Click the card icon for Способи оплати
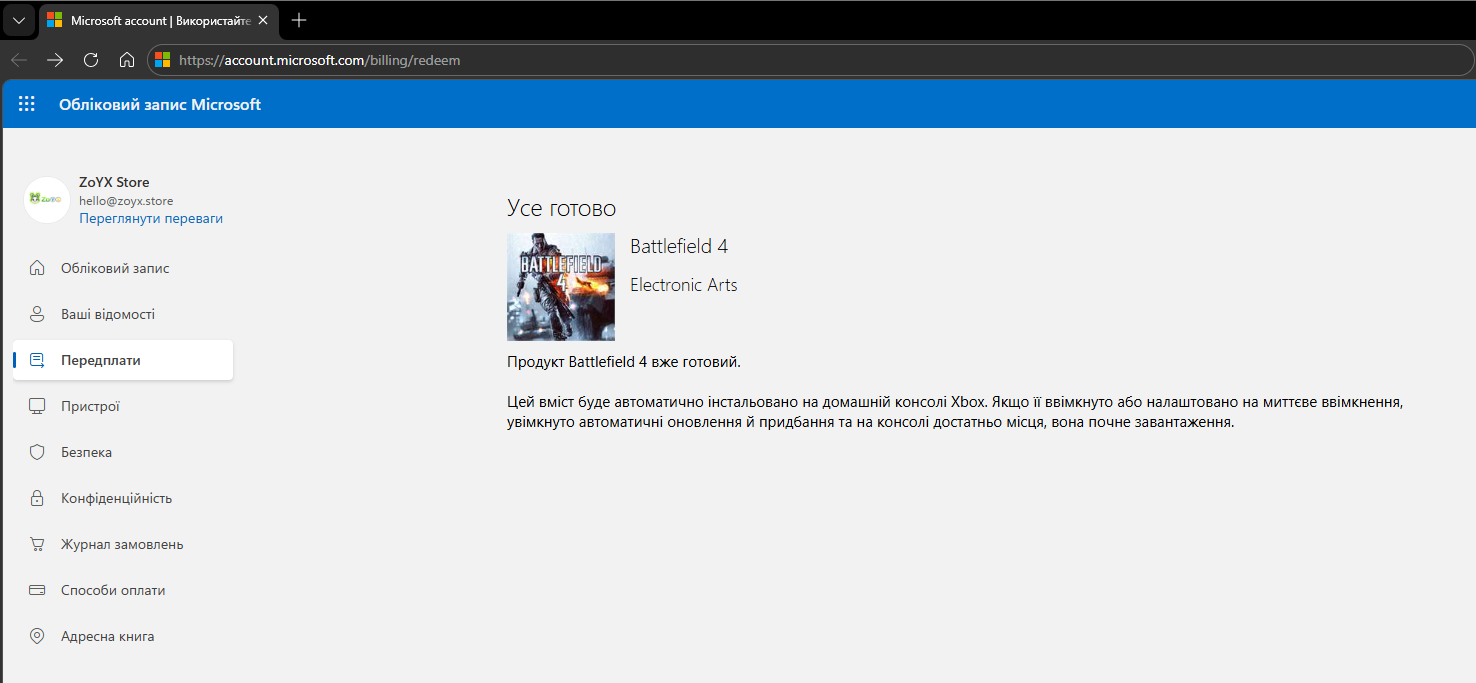Image resolution: width=1476 pixels, height=683 pixels. tap(37, 590)
